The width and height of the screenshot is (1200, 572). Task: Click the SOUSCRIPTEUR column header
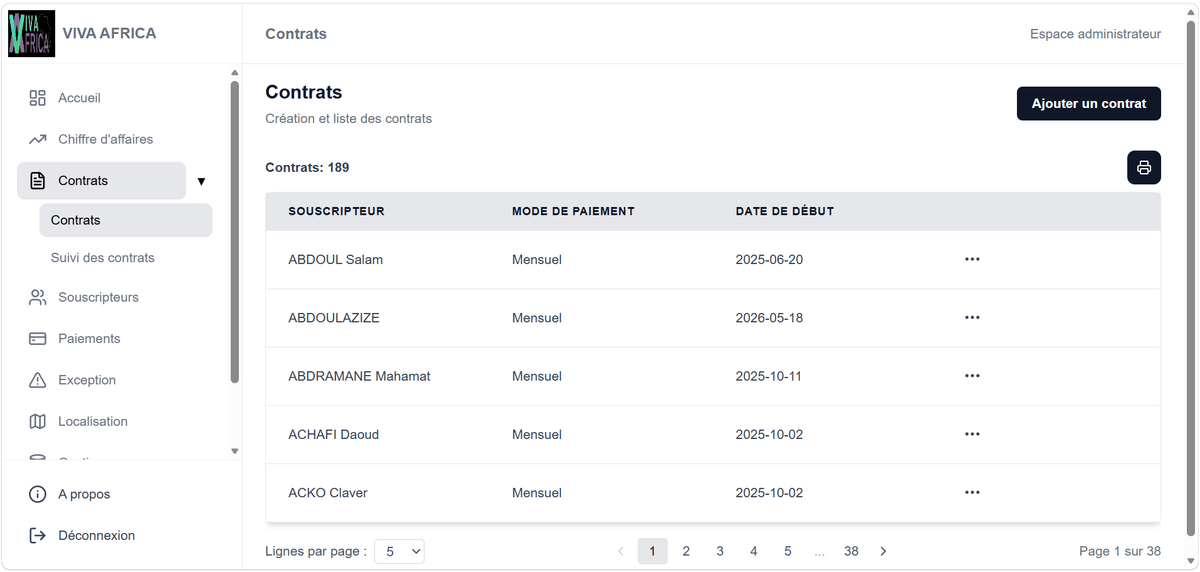pos(336,212)
